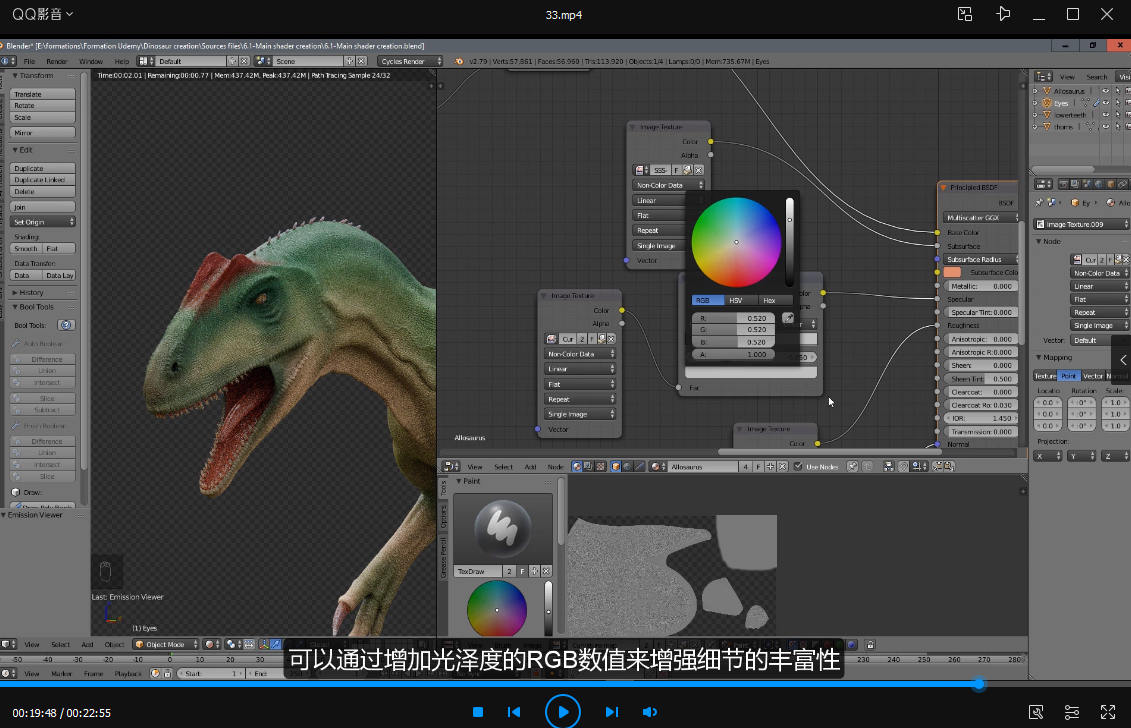Toggle visibility eye of Eyes object in outliner
This screenshot has height=728, width=1131.
[1105, 103]
